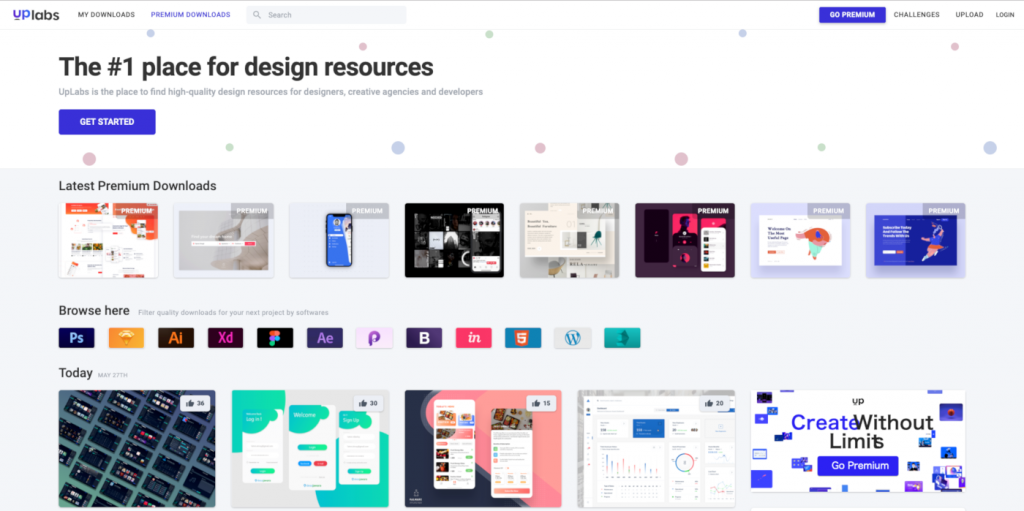1024x511 pixels.
Task: Filter downloads by the teal 3D icon
Action: [622, 338]
